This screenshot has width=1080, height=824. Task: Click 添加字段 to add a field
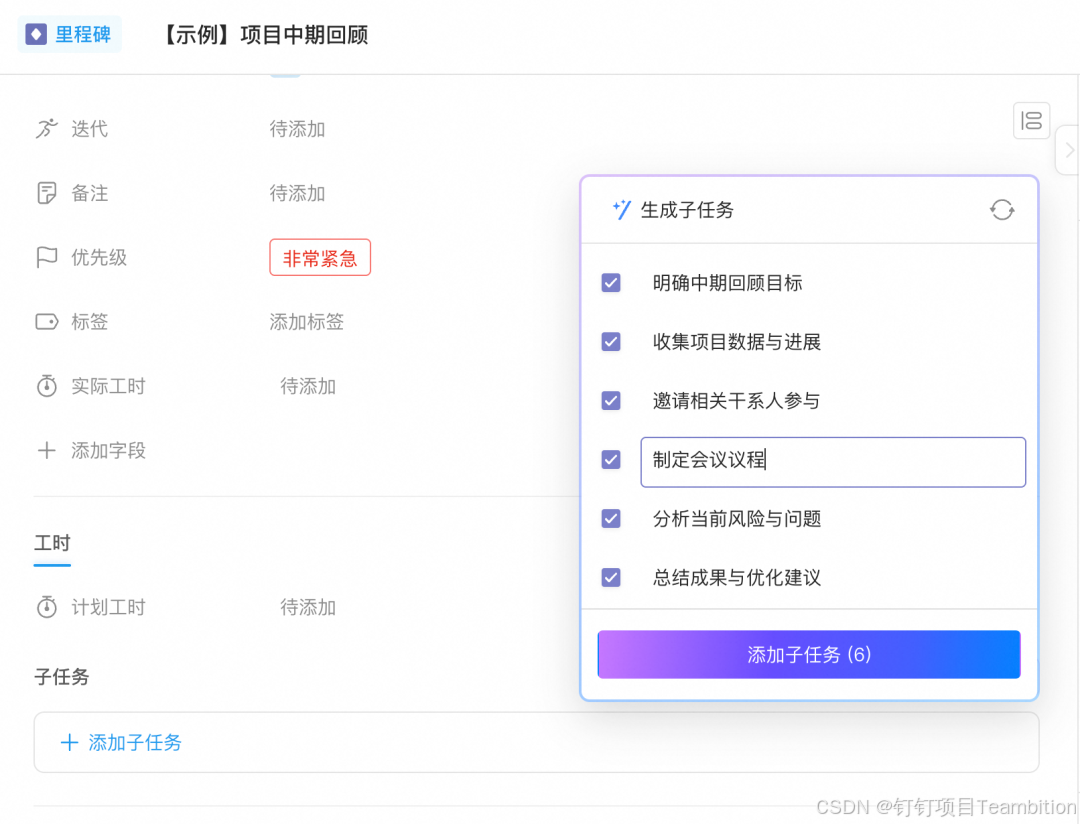point(108,451)
